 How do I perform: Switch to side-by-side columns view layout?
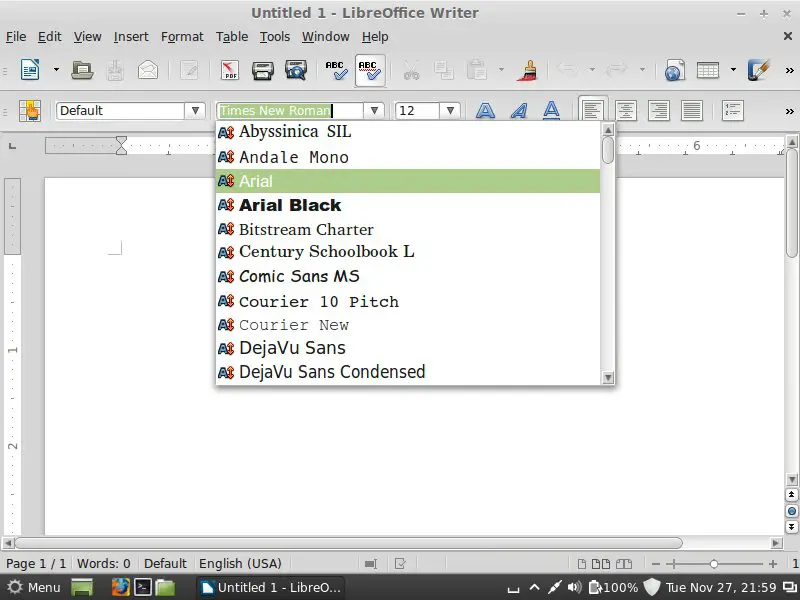601,564
